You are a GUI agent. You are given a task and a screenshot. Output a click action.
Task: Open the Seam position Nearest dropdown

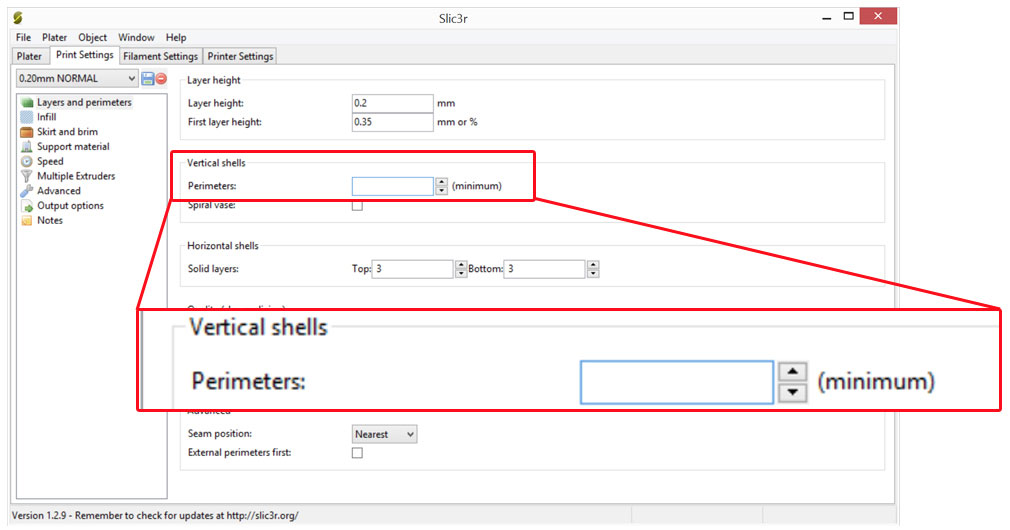pos(385,434)
